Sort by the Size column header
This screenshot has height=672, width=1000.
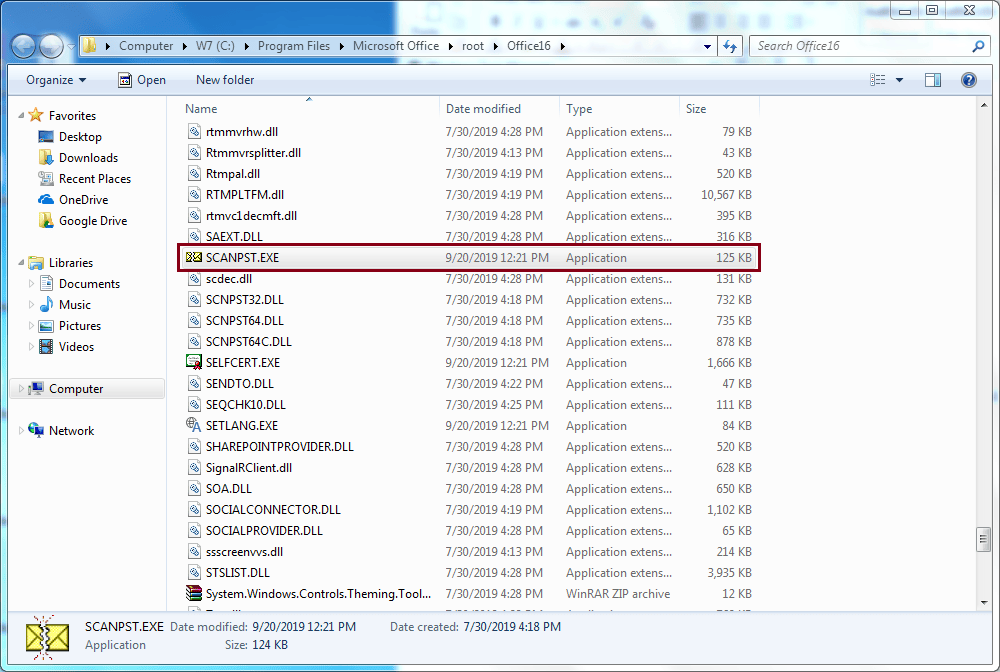[x=719, y=109]
